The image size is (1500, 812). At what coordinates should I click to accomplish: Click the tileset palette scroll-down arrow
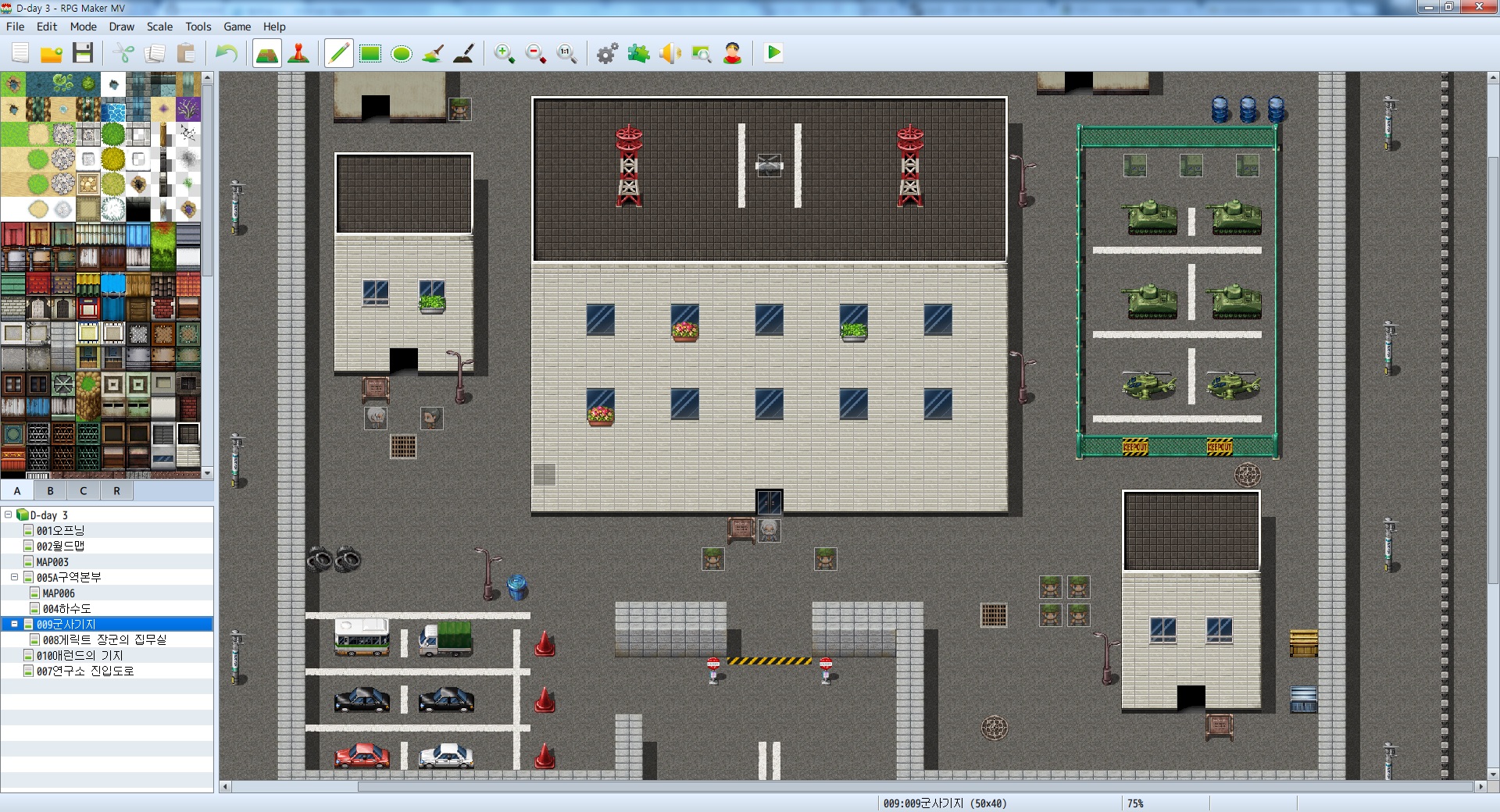(x=207, y=472)
